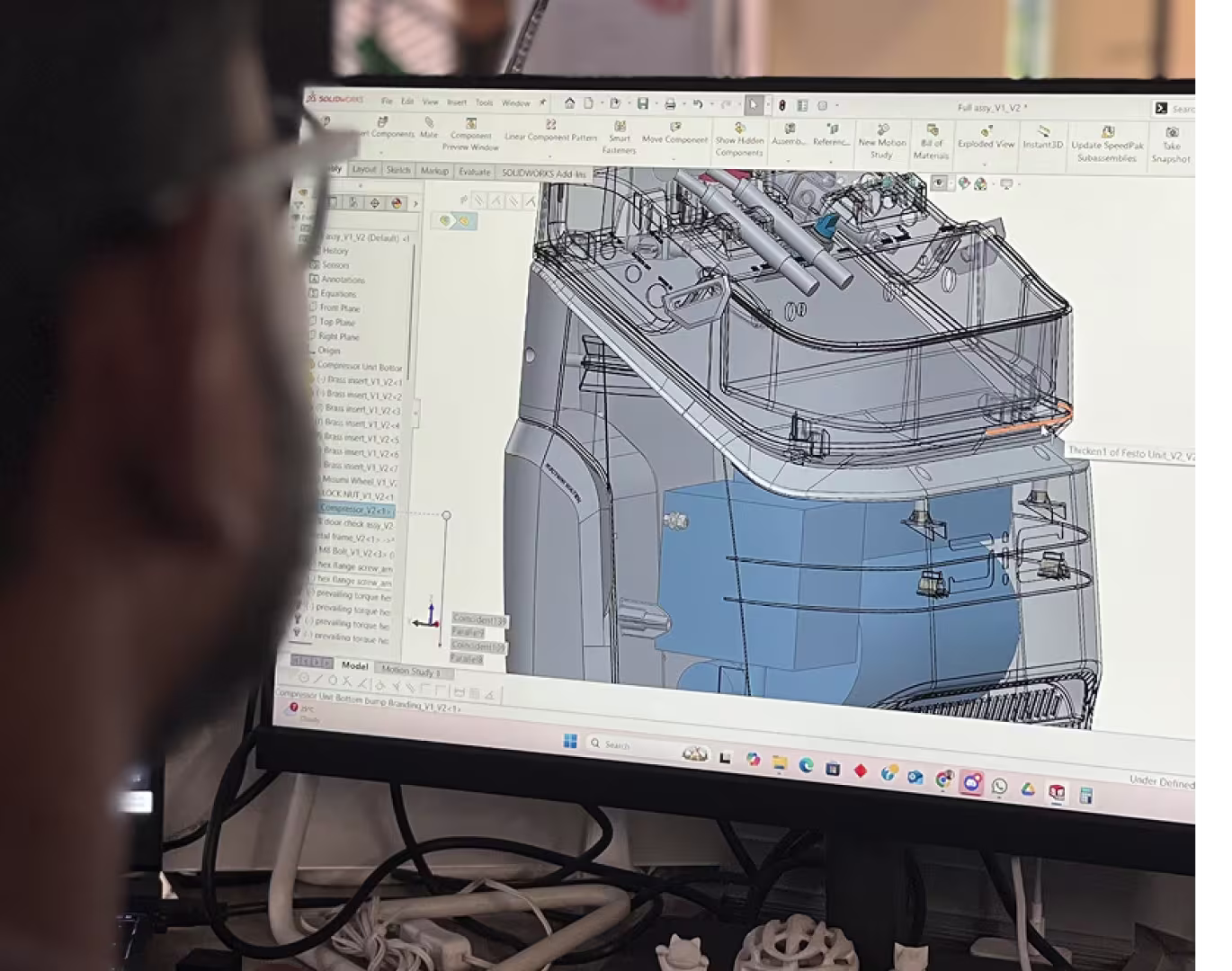The width and height of the screenshot is (1232, 971).
Task: Open the Tools menu
Action: (485, 102)
